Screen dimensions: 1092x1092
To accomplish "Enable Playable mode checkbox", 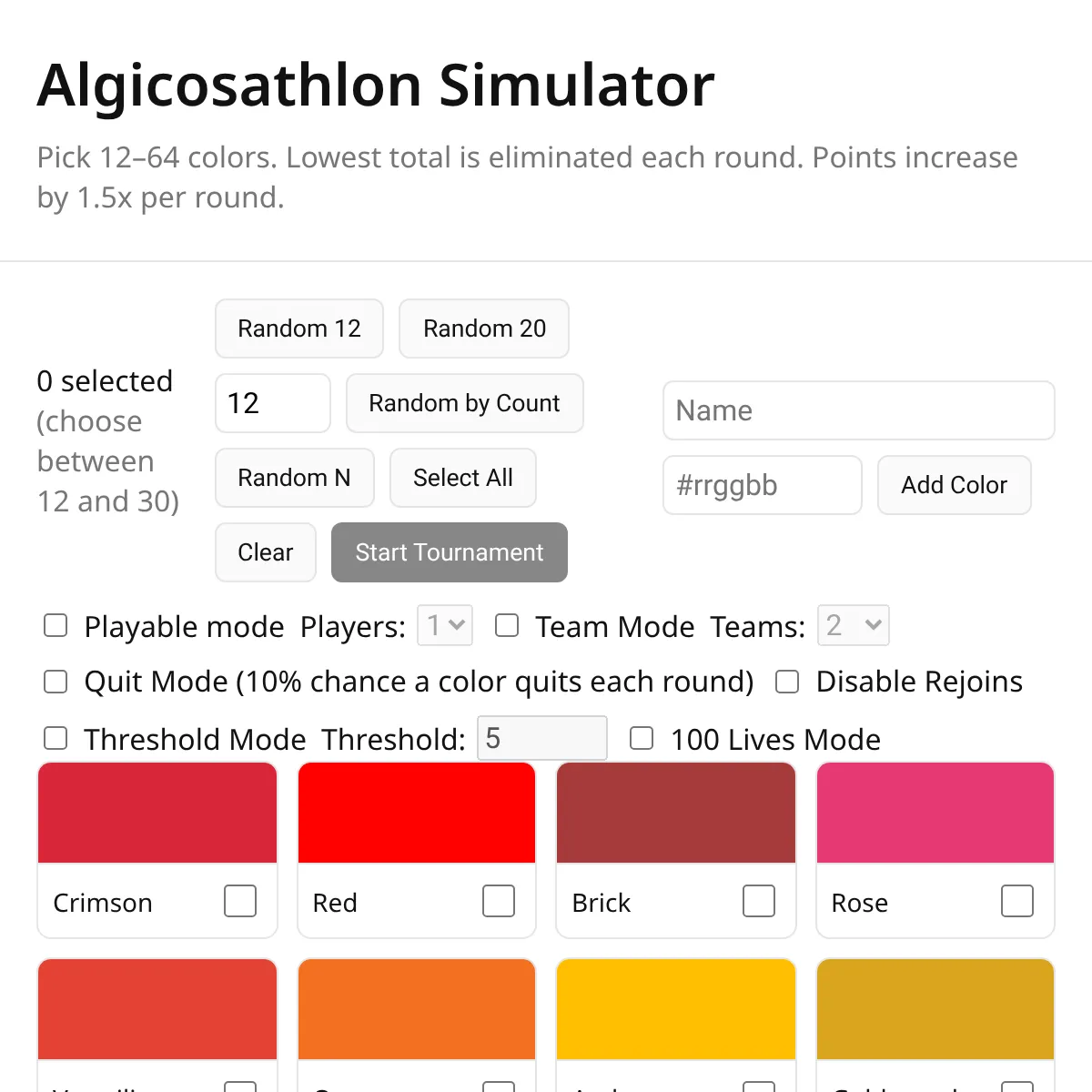I will point(56,626).
